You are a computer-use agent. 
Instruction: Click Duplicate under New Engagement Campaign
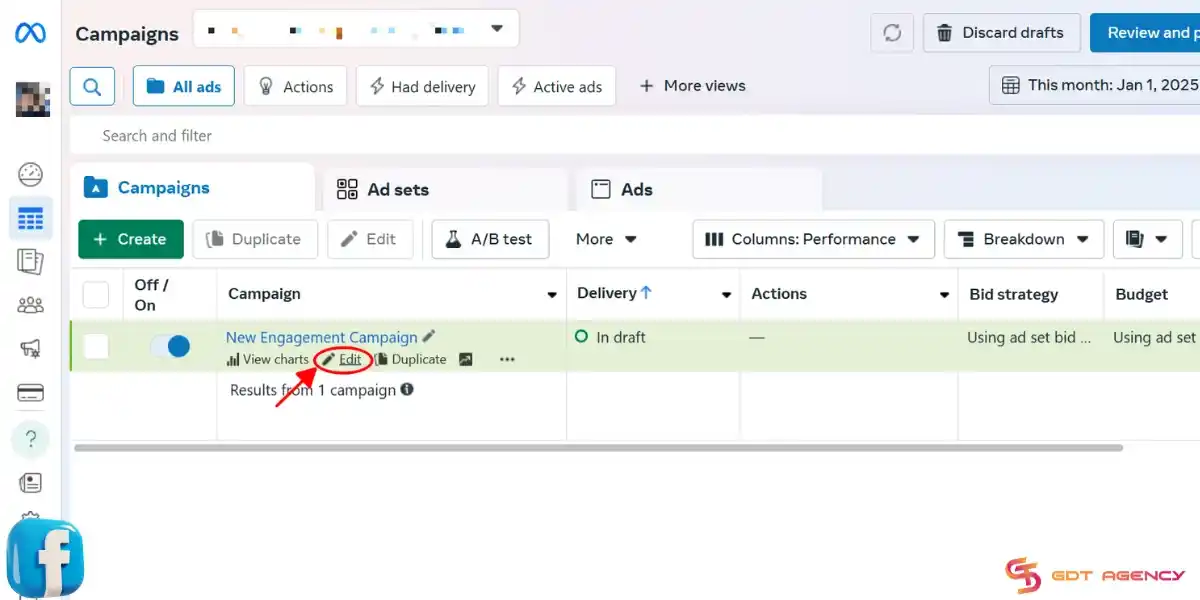[x=411, y=359]
